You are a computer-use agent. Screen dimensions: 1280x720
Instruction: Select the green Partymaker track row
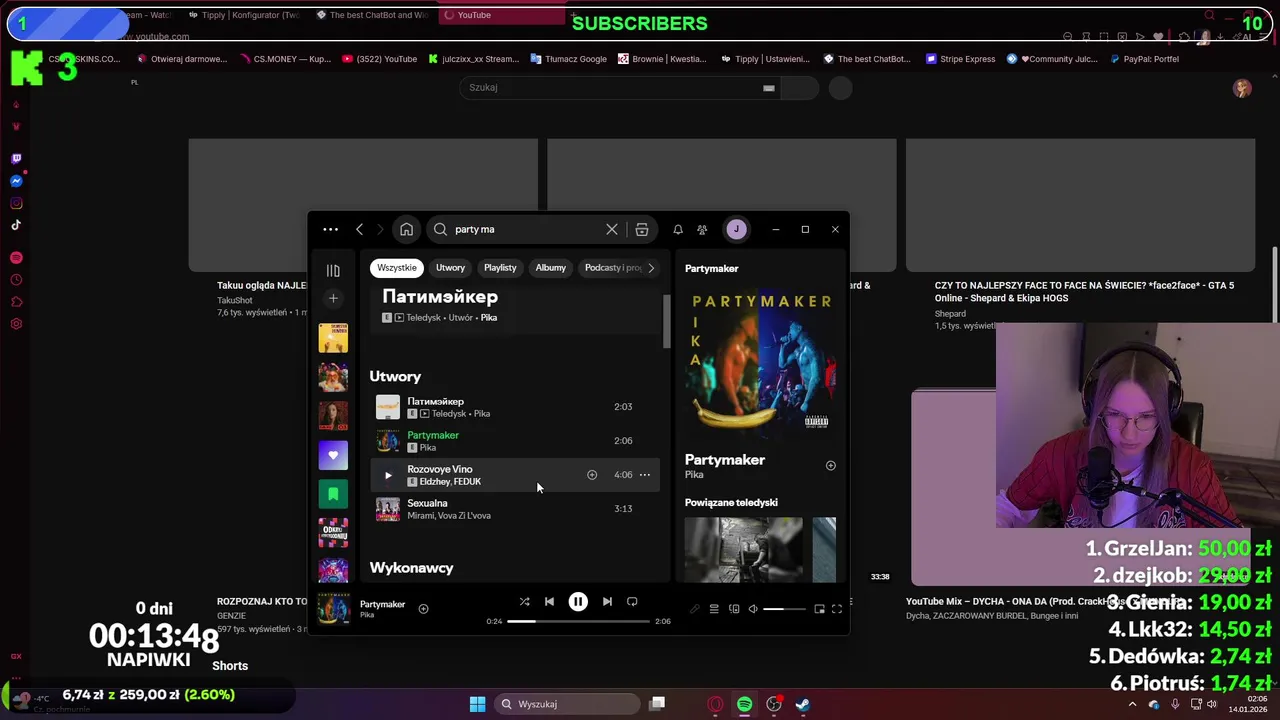coord(515,441)
